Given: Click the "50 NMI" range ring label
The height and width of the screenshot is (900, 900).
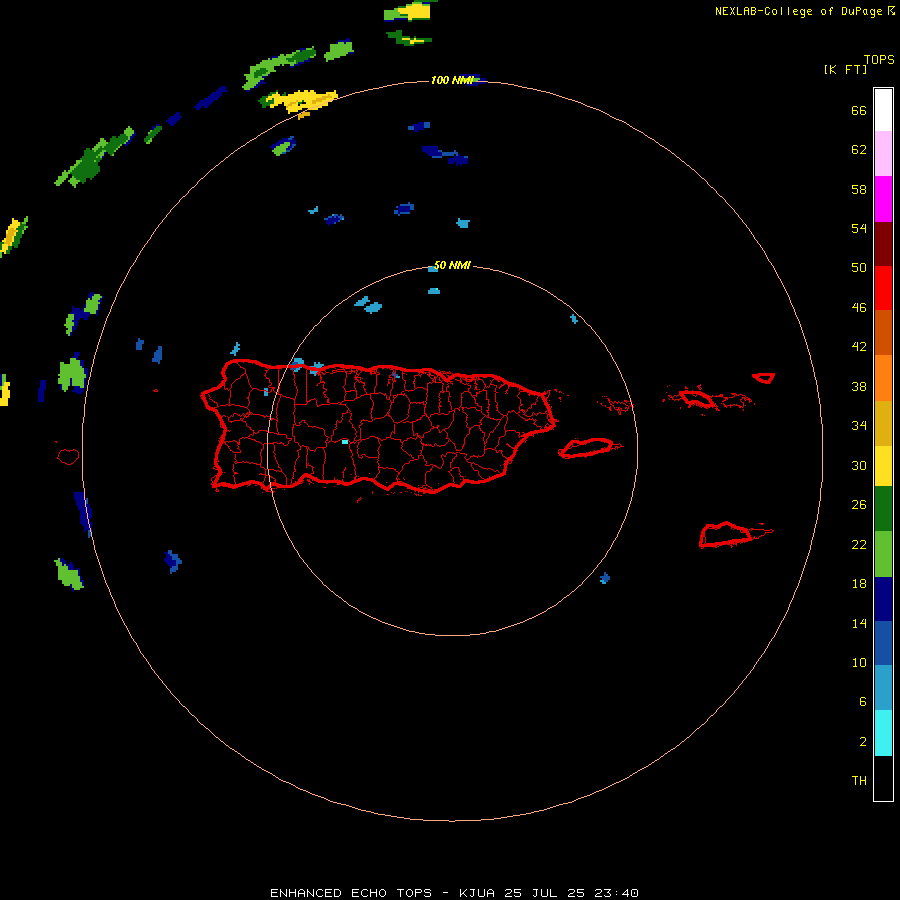Looking at the screenshot, I should point(452,265).
